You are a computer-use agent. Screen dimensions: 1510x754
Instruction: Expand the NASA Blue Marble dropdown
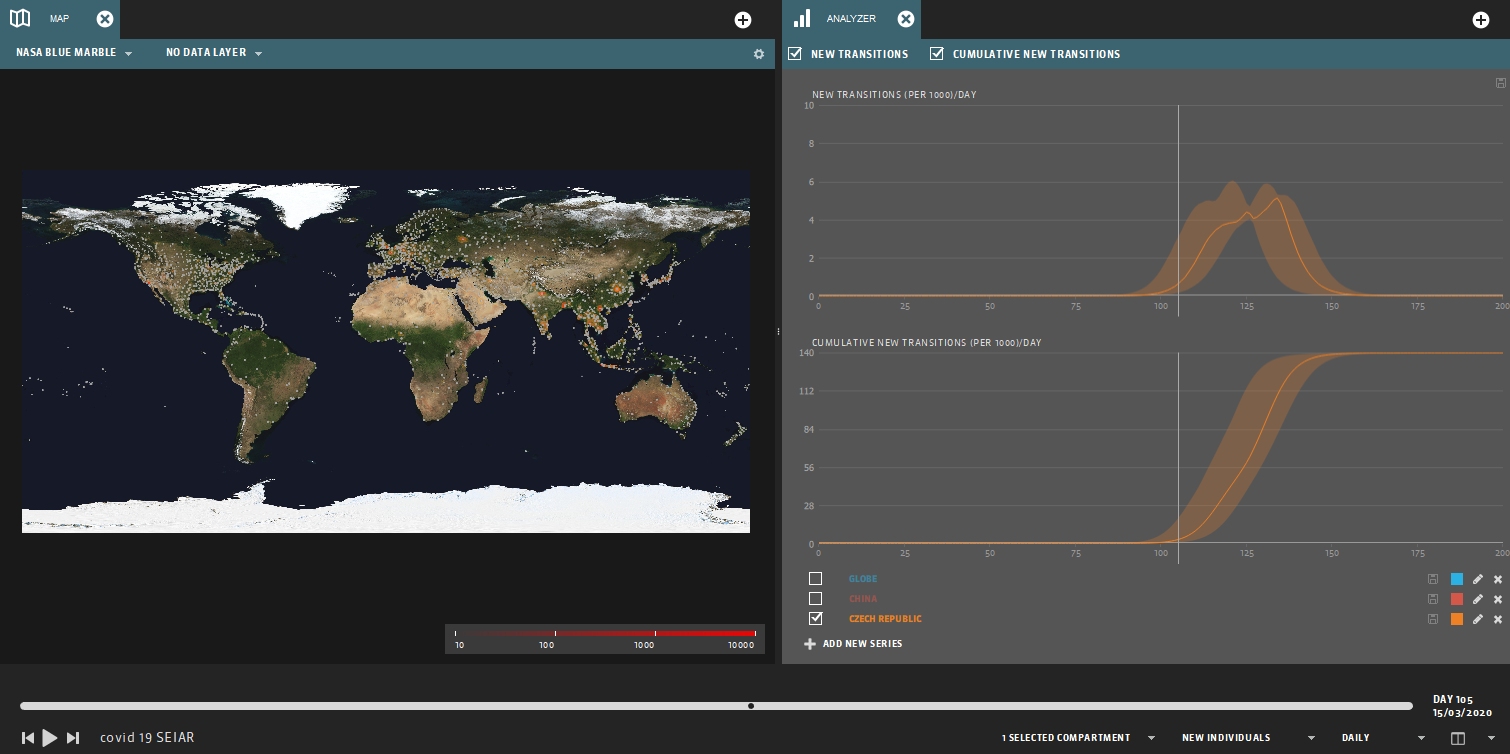[x=74, y=53]
